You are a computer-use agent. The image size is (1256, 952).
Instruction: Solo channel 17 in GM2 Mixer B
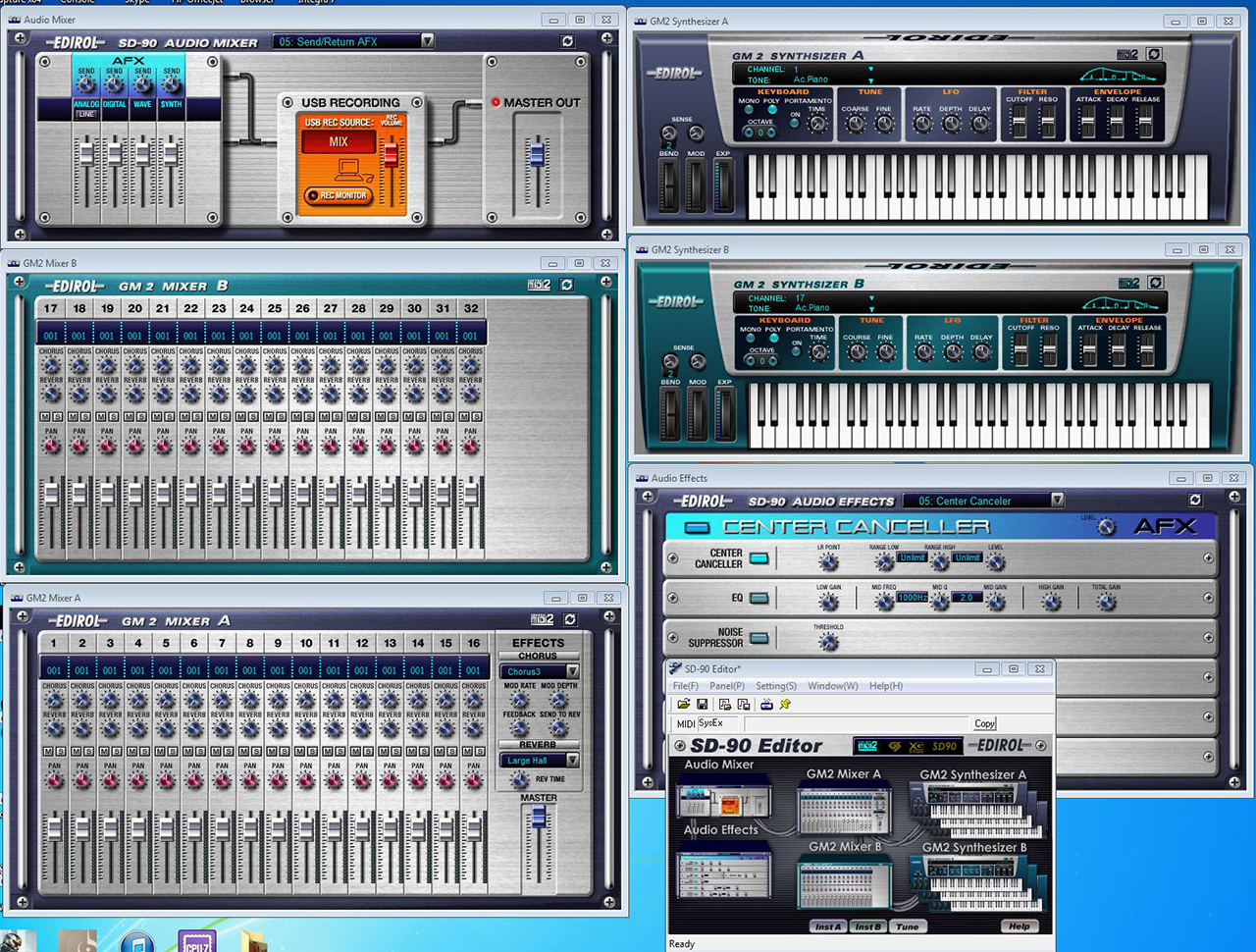57,417
